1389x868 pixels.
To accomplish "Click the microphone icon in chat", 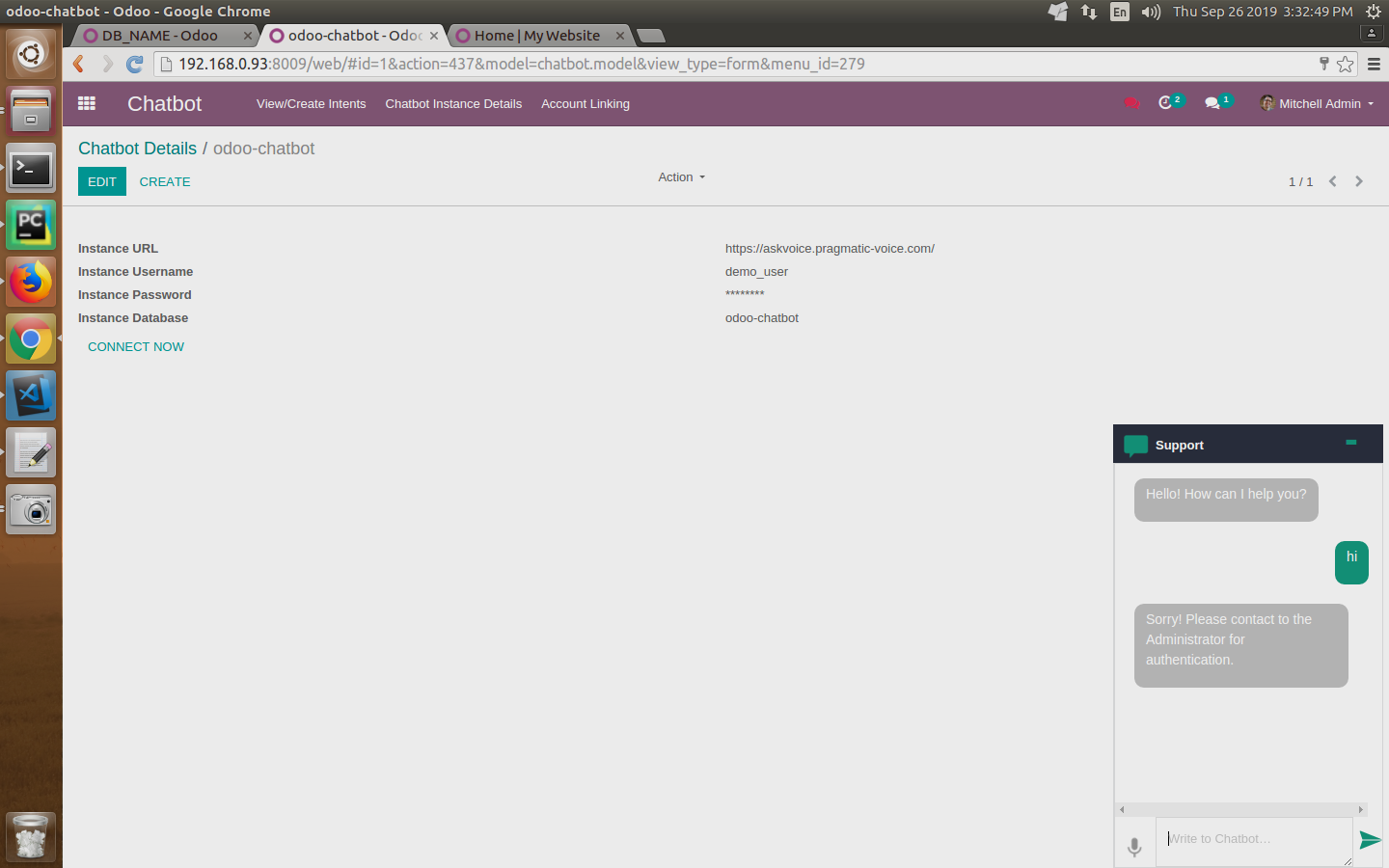I will [x=1134, y=847].
